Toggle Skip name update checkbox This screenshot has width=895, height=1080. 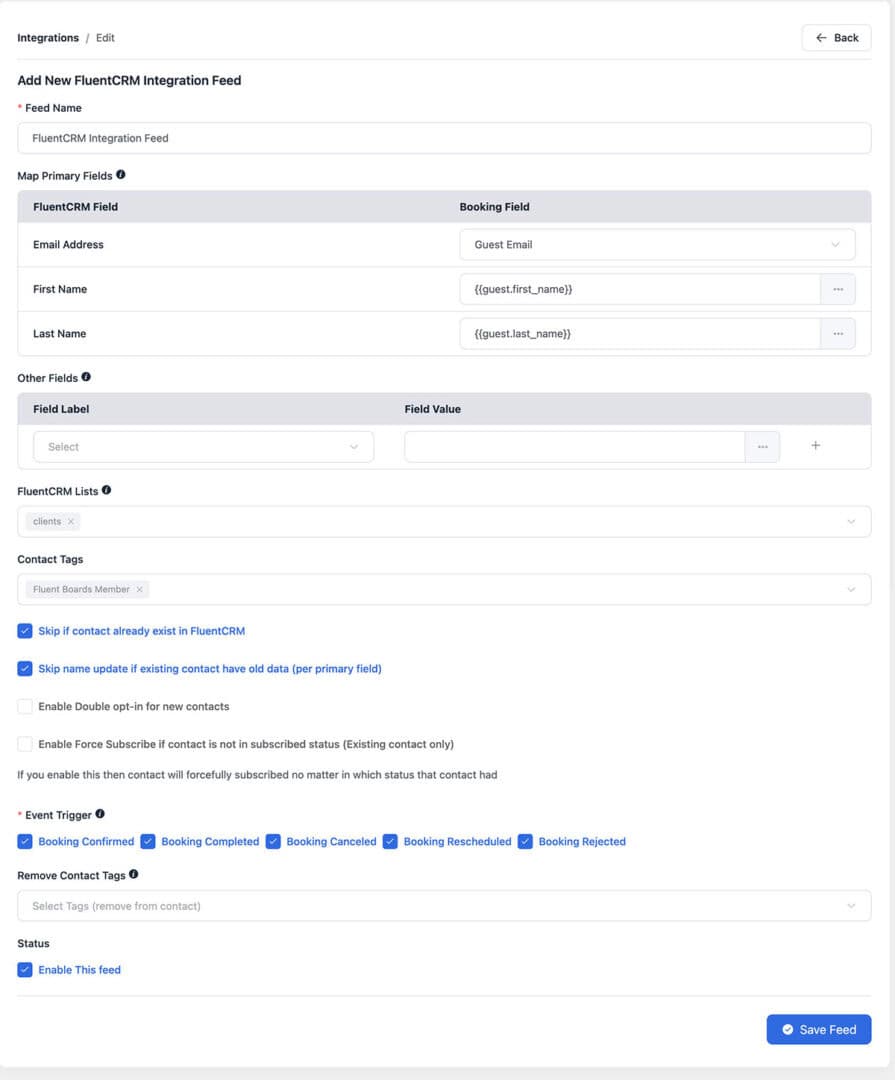(x=25, y=669)
